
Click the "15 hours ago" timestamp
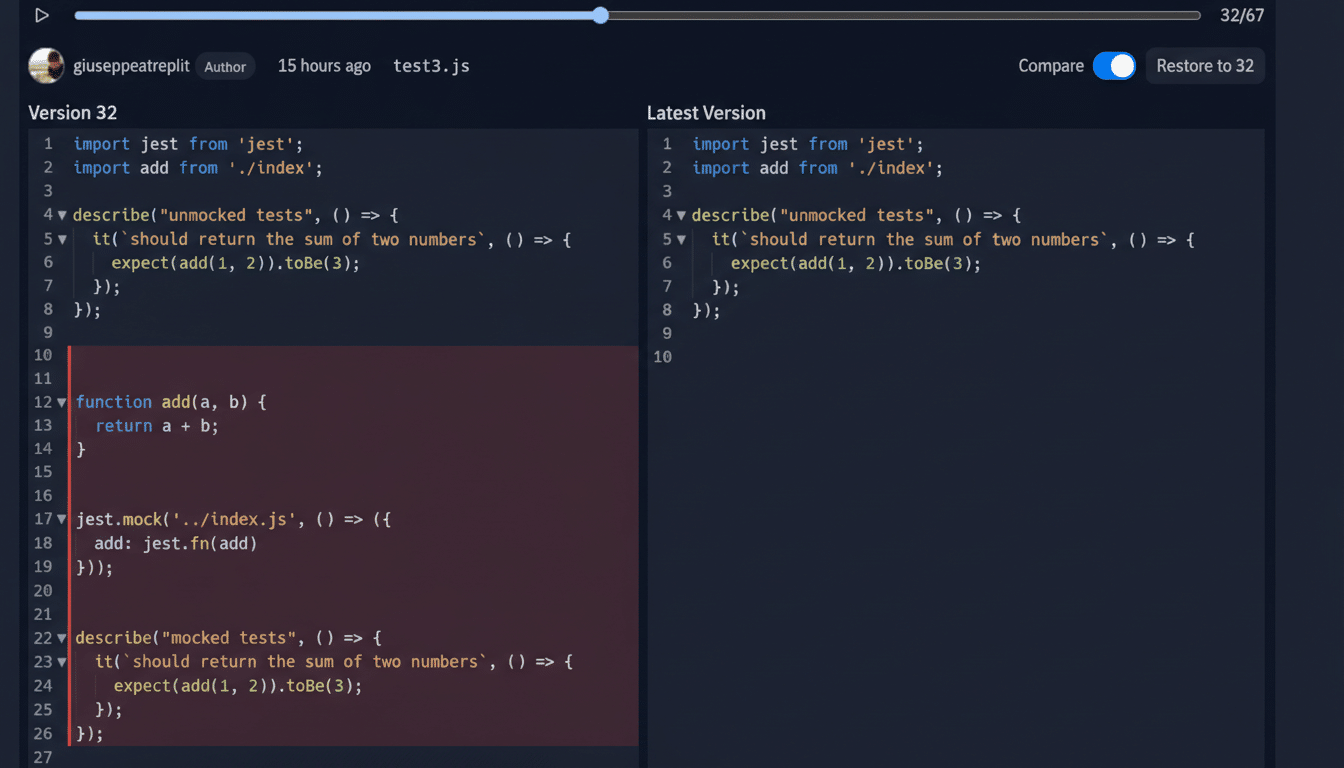tap(324, 65)
